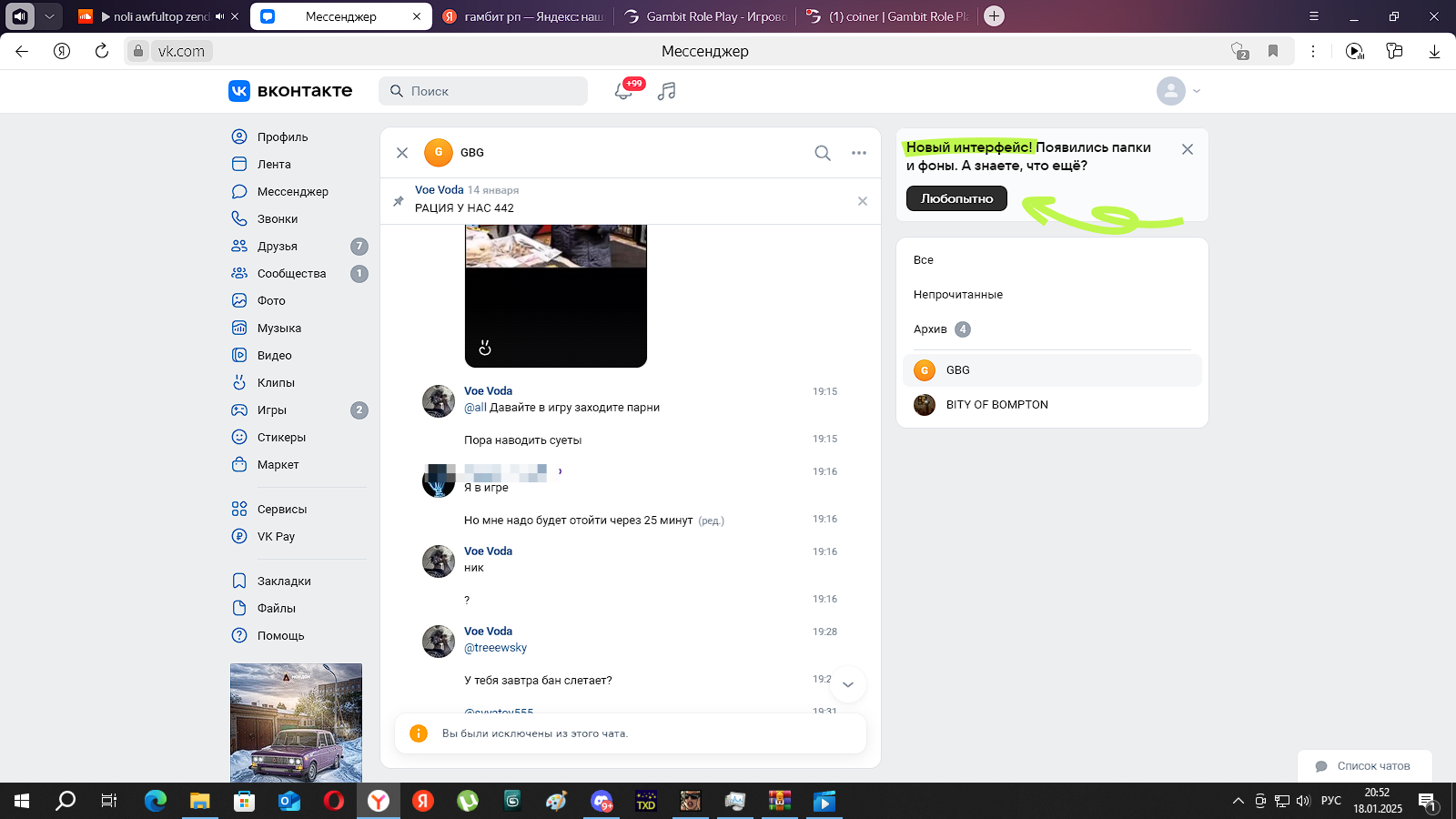
Task: Click the VK Pay icon in sidebar
Action: pyautogui.click(x=239, y=536)
